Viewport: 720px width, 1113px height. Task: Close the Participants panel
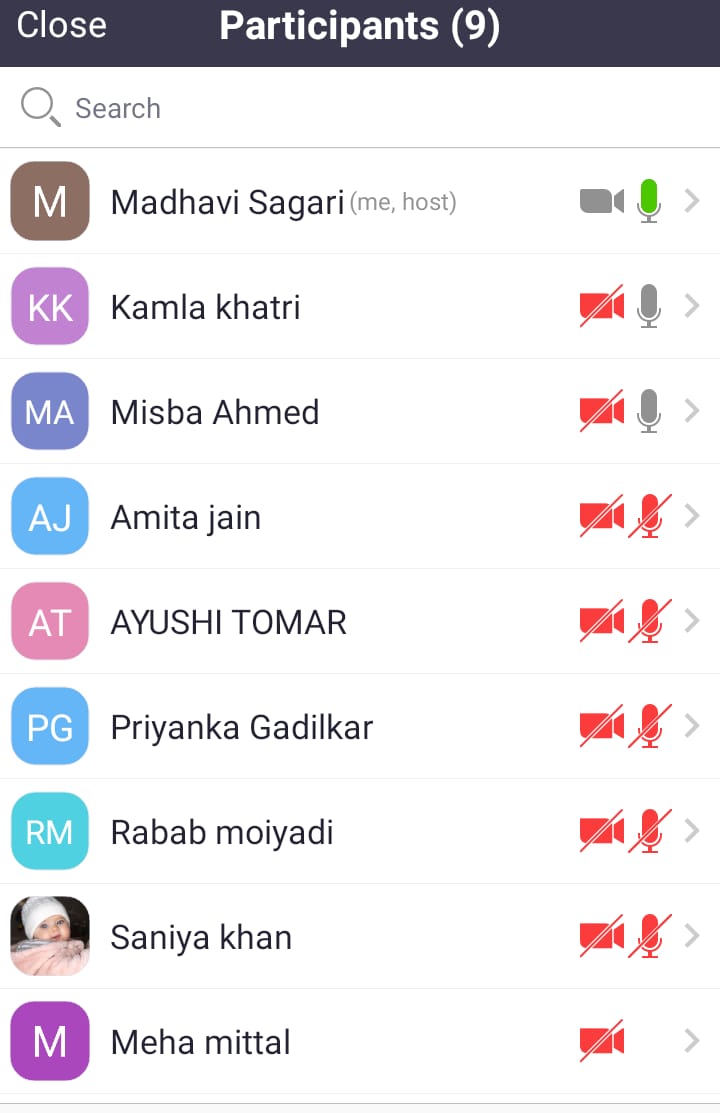pyautogui.click(x=62, y=26)
